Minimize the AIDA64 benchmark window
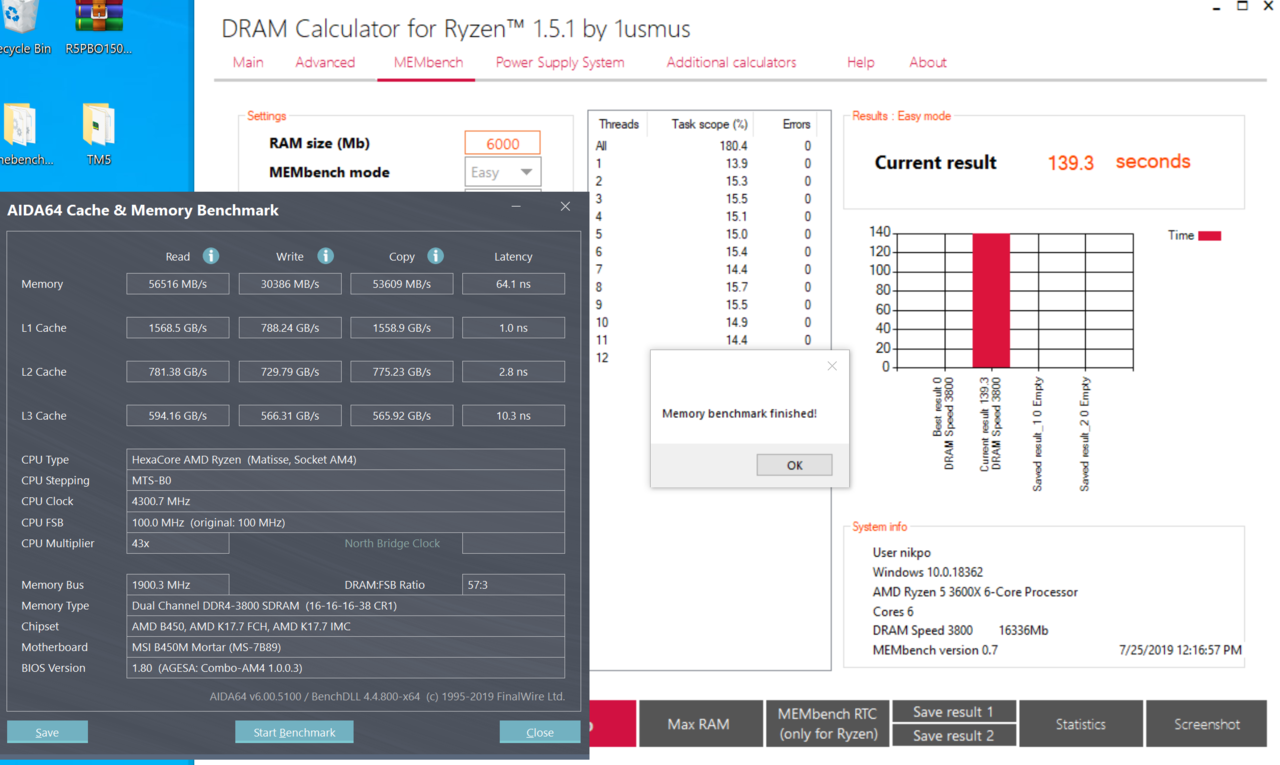This screenshot has height=765, width=1280. pyautogui.click(x=516, y=207)
